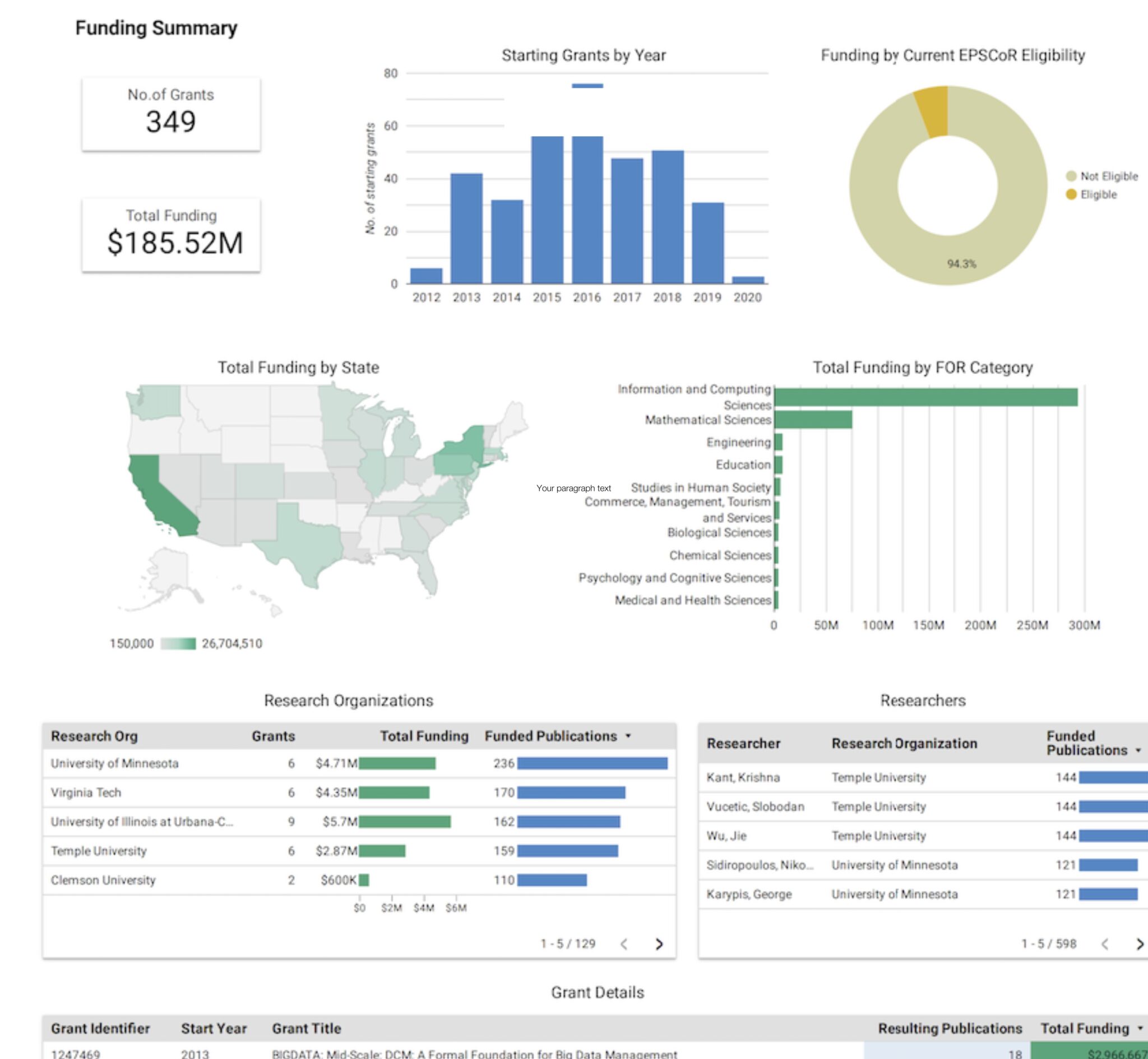Select the 2016 bar in Starting Grants chart
1148x1059 pixels.
click(x=588, y=212)
